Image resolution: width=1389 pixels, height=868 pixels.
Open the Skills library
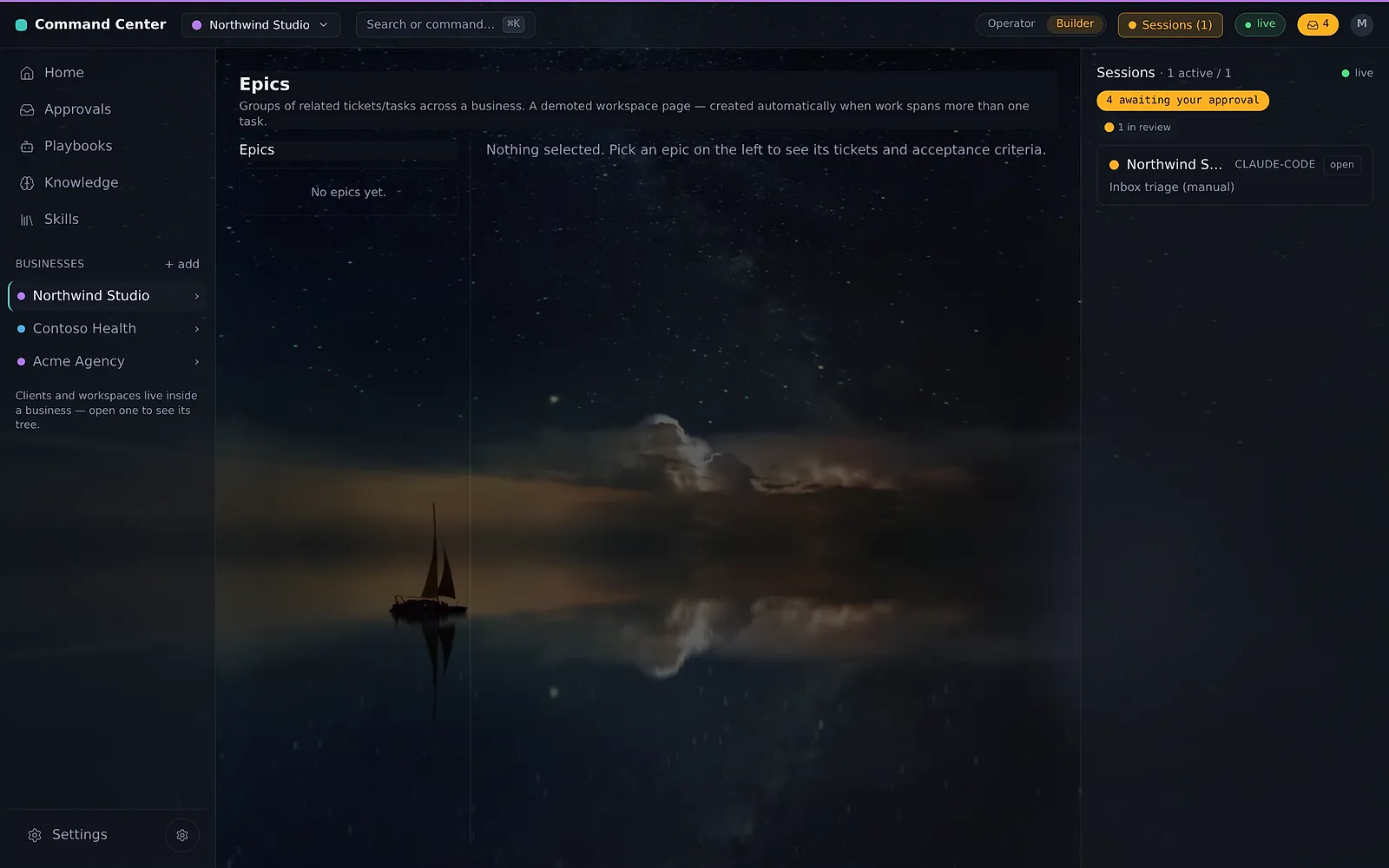click(108, 219)
